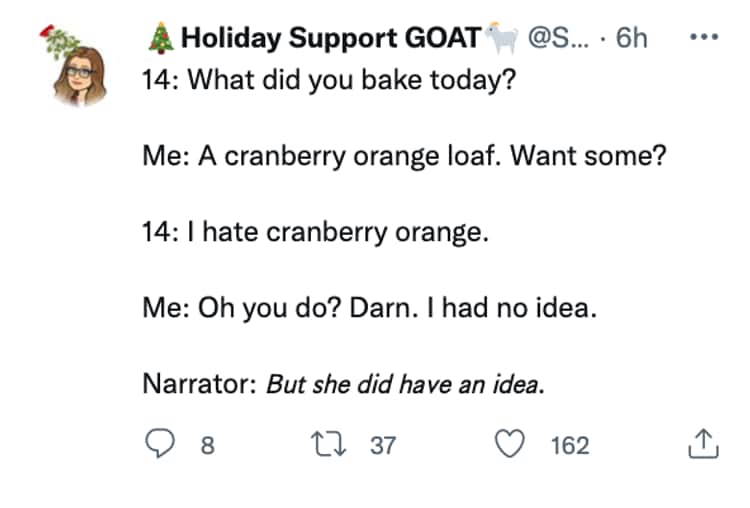Click the mistletoe sprig on the avatar
Viewport: 750px width, 508px height.
pos(55,40)
